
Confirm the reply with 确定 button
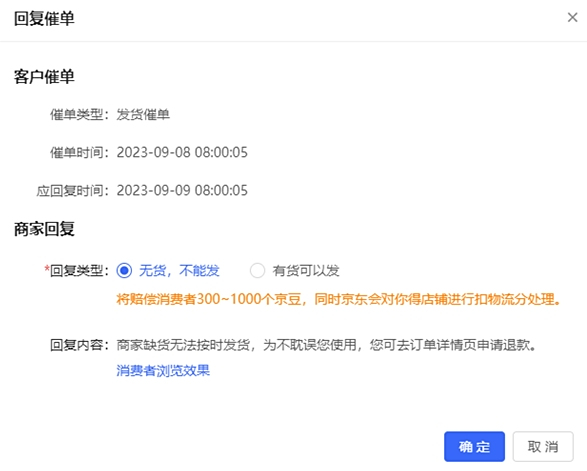[x=474, y=447]
